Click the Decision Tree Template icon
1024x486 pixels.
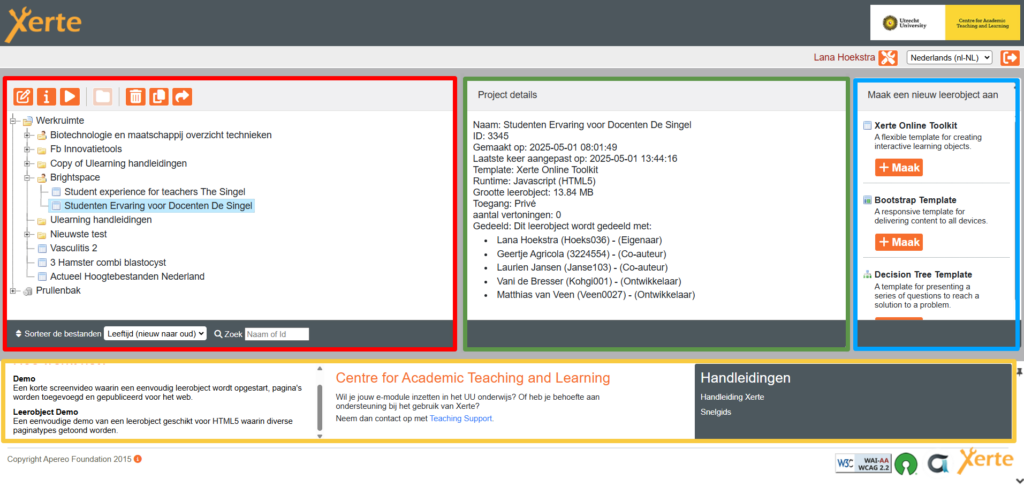[x=867, y=274]
